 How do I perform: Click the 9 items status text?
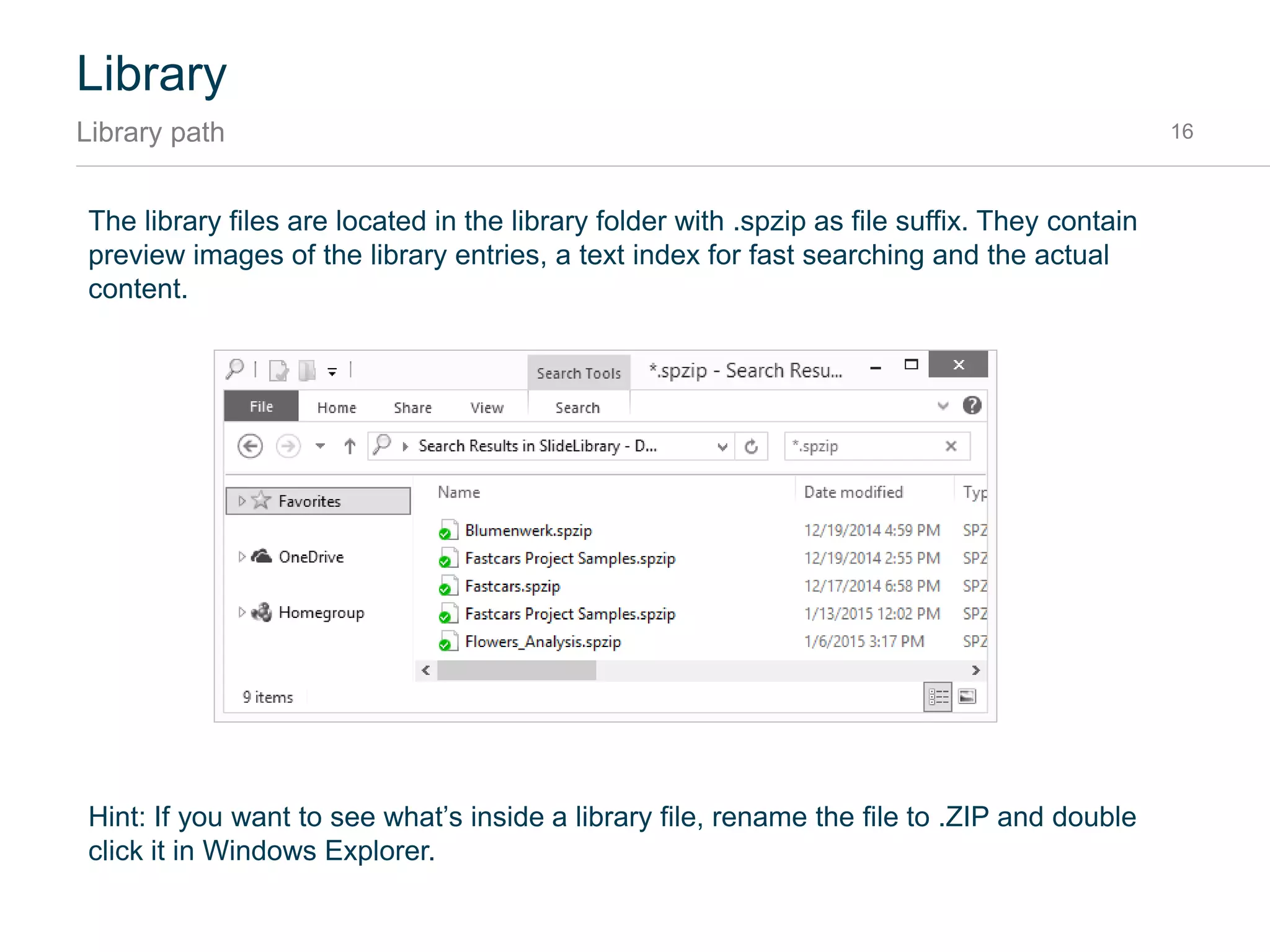point(268,697)
